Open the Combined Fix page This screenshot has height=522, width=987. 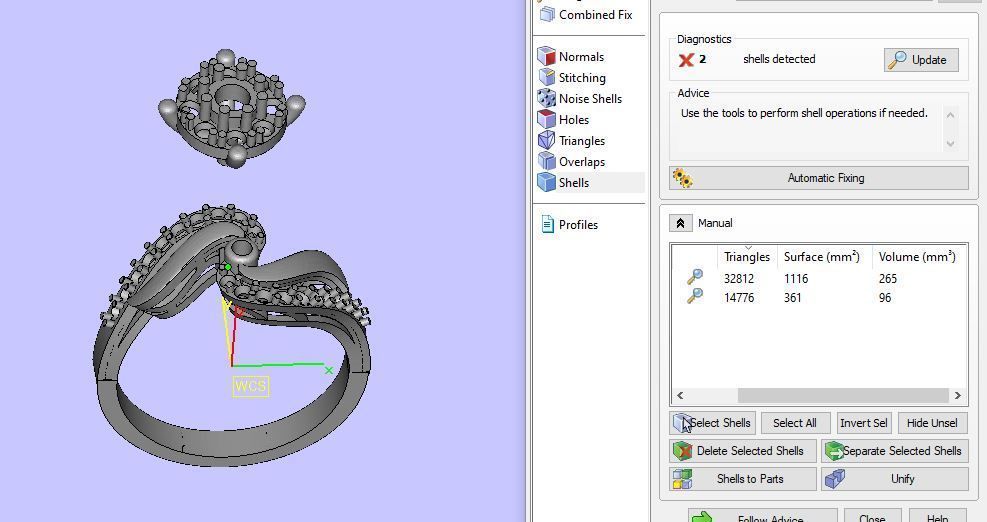click(x=586, y=14)
